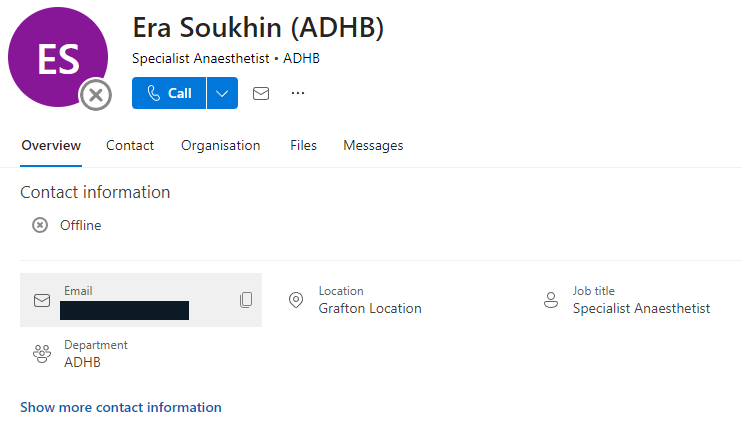
Task: Click the offline presence badge on avatar
Action: (x=96, y=95)
